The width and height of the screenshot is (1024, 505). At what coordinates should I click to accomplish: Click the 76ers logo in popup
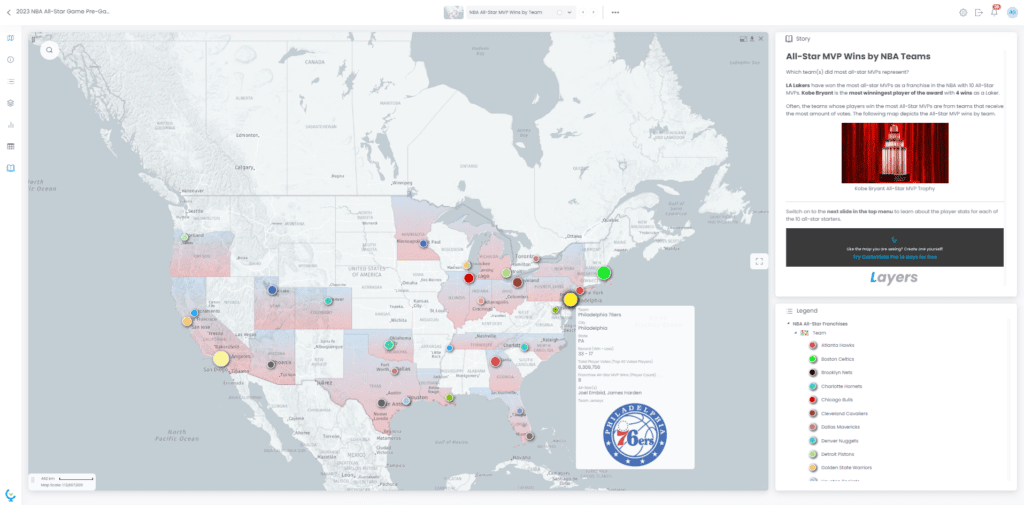pos(634,435)
